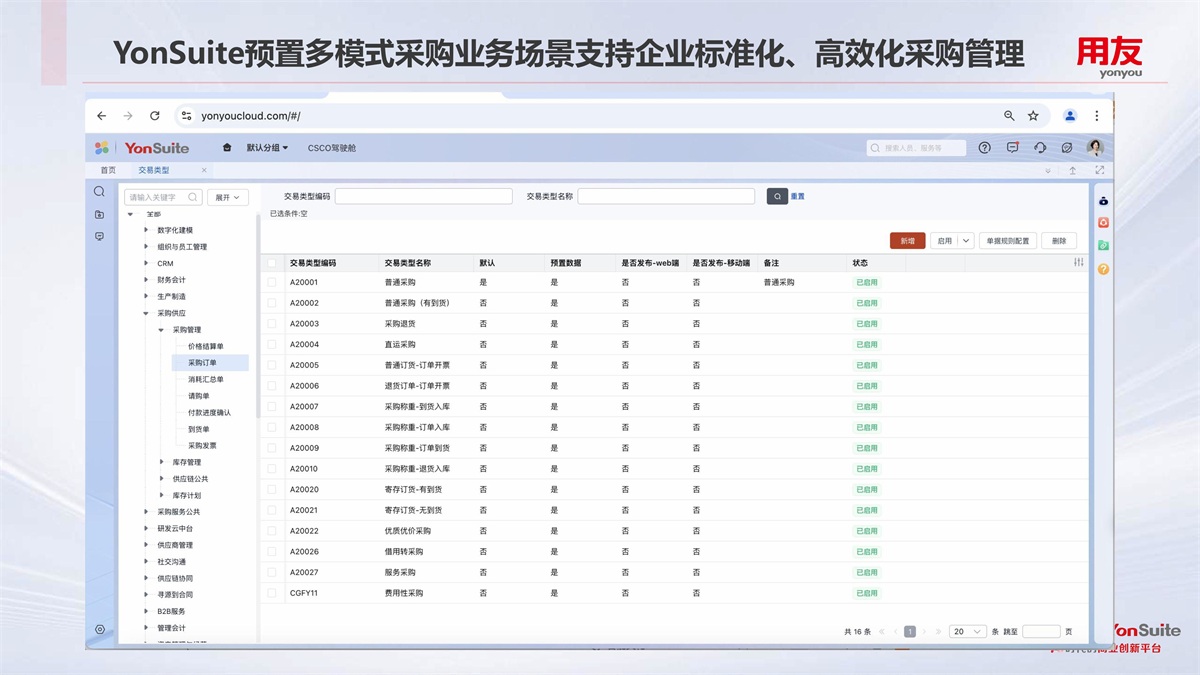Click the home icon in the YonSuite header

coord(227,148)
